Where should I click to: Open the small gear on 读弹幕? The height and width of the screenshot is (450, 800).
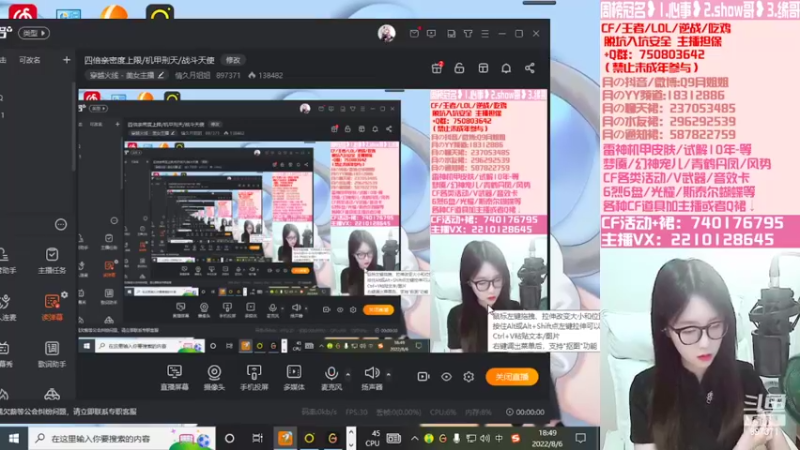click(64, 294)
